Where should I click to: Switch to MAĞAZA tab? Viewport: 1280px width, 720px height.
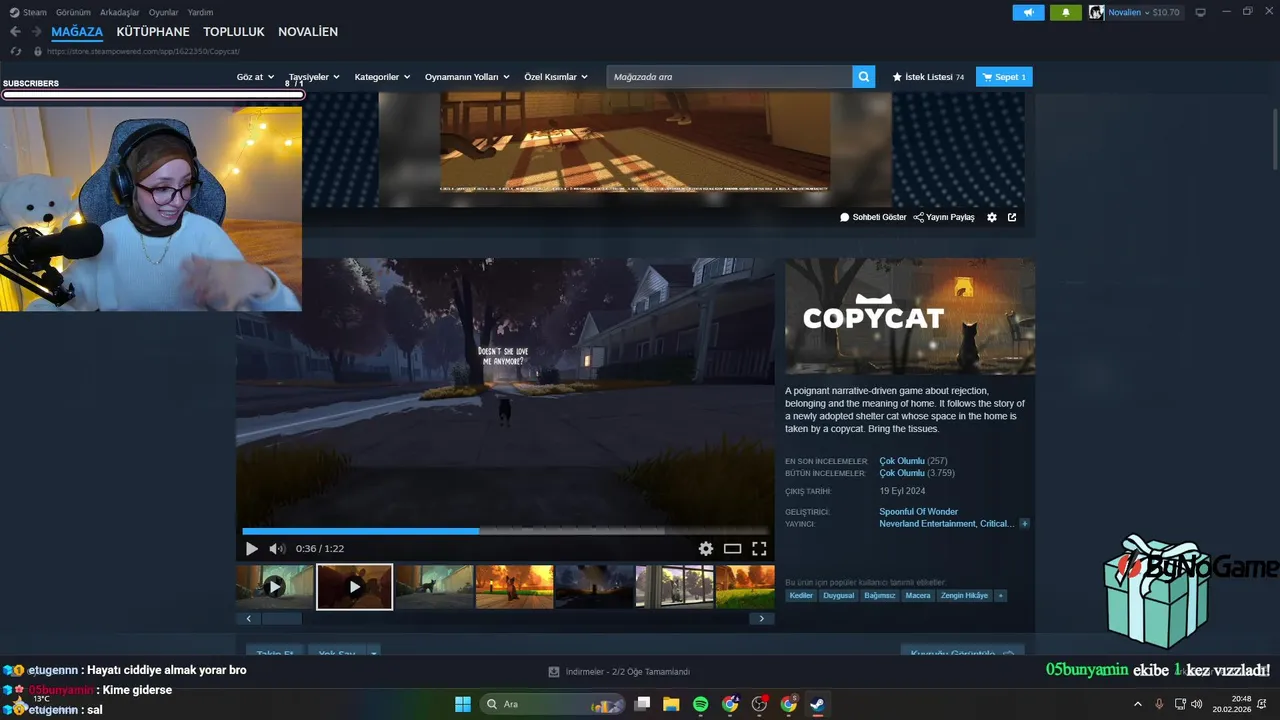tap(77, 32)
